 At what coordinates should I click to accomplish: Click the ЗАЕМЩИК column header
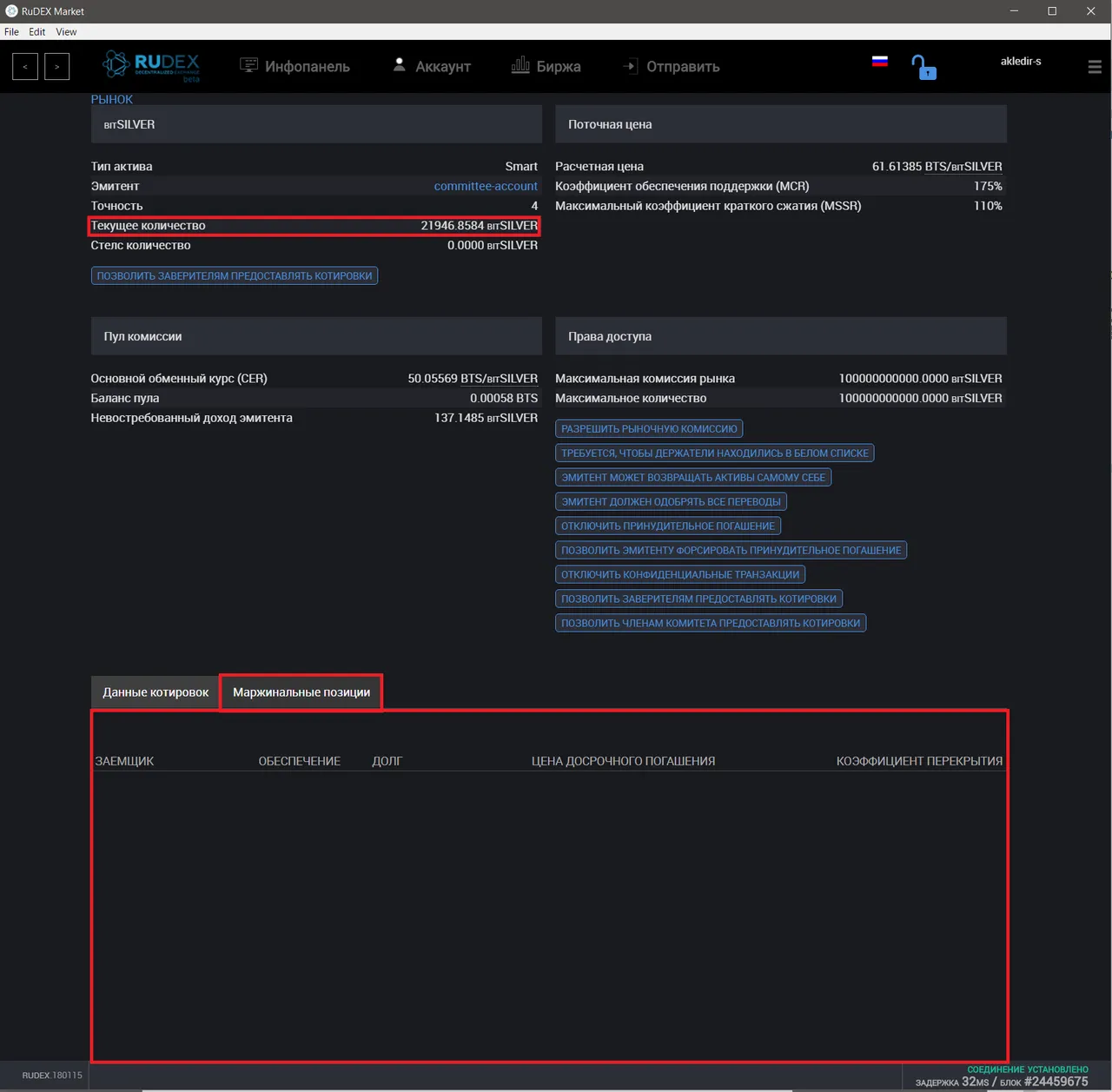pyautogui.click(x=124, y=761)
